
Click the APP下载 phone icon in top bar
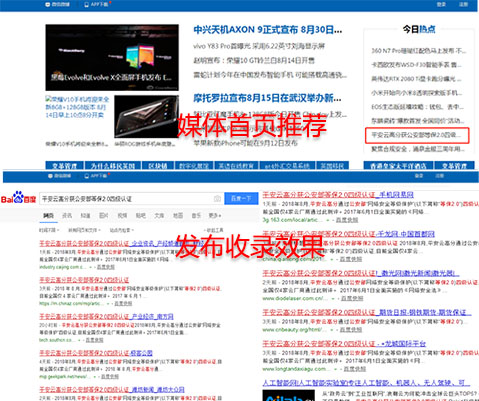click(x=87, y=4)
